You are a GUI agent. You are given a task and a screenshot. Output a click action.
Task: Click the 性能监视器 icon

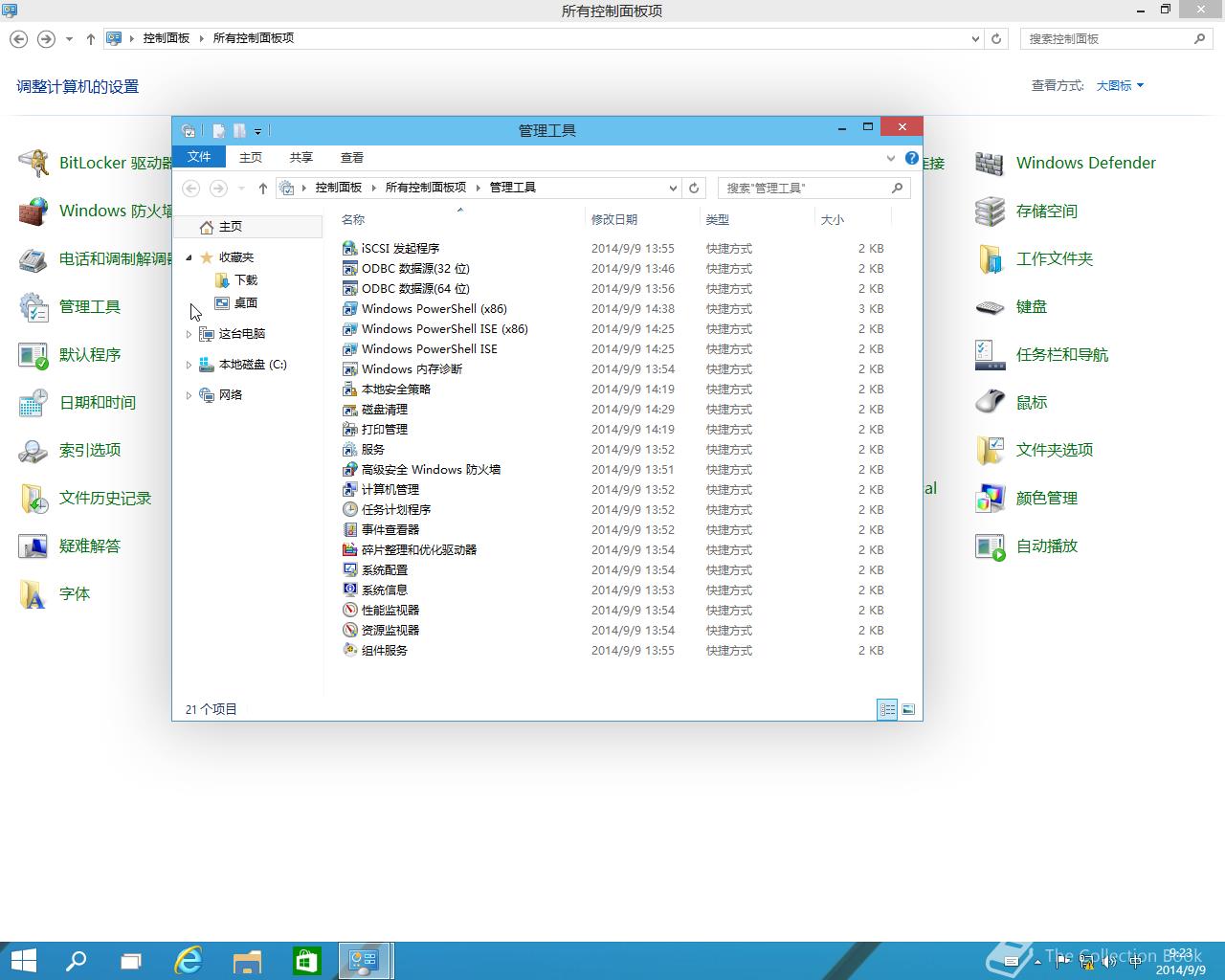(350, 610)
